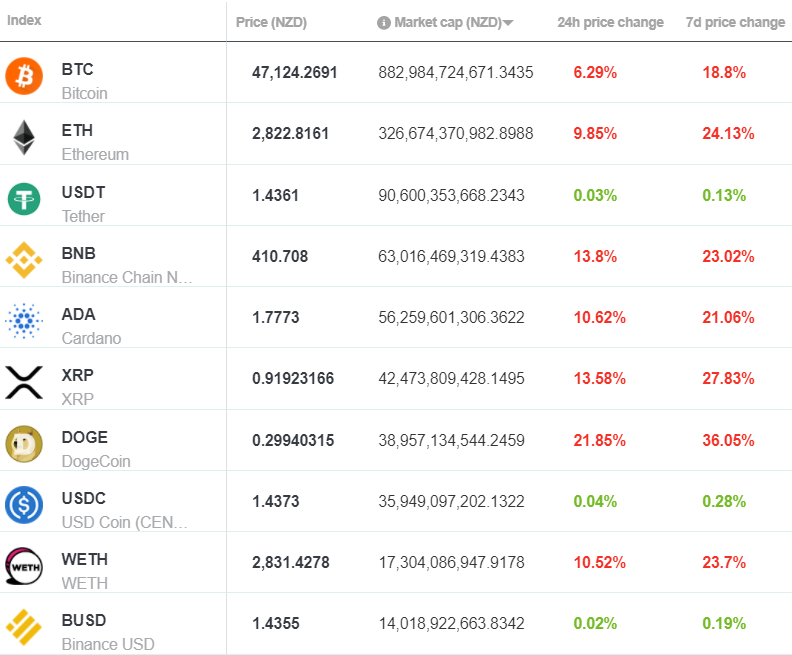This screenshot has width=792, height=655.
Task: Click the Dogecoin logo icon
Action: point(24,444)
